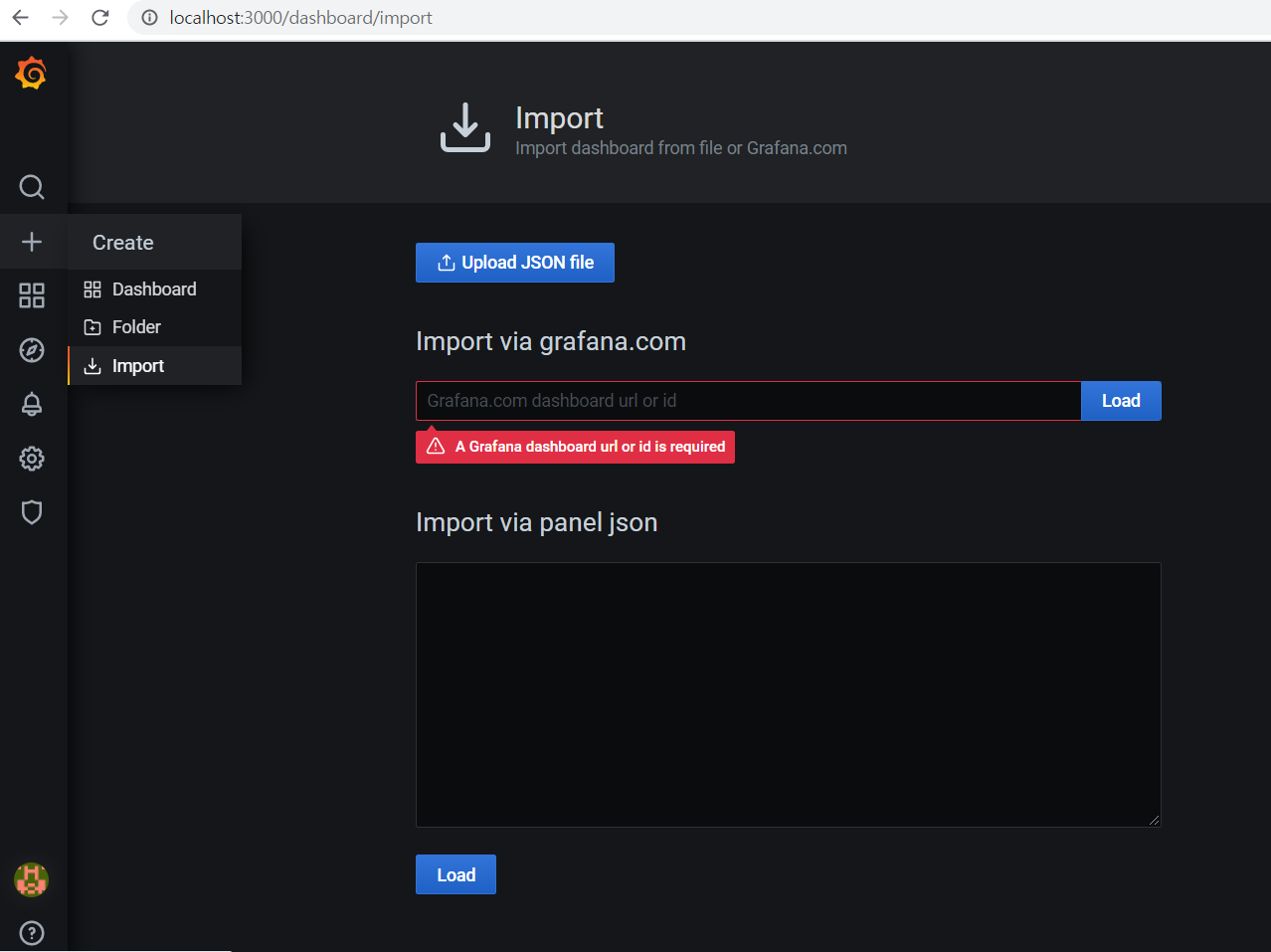
Task: View site information icon in address bar
Action: [x=149, y=18]
